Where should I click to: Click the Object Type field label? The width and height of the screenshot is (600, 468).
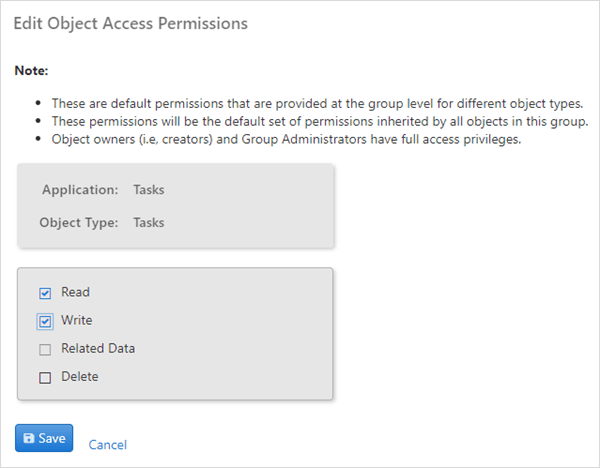click(x=79, y=223)
